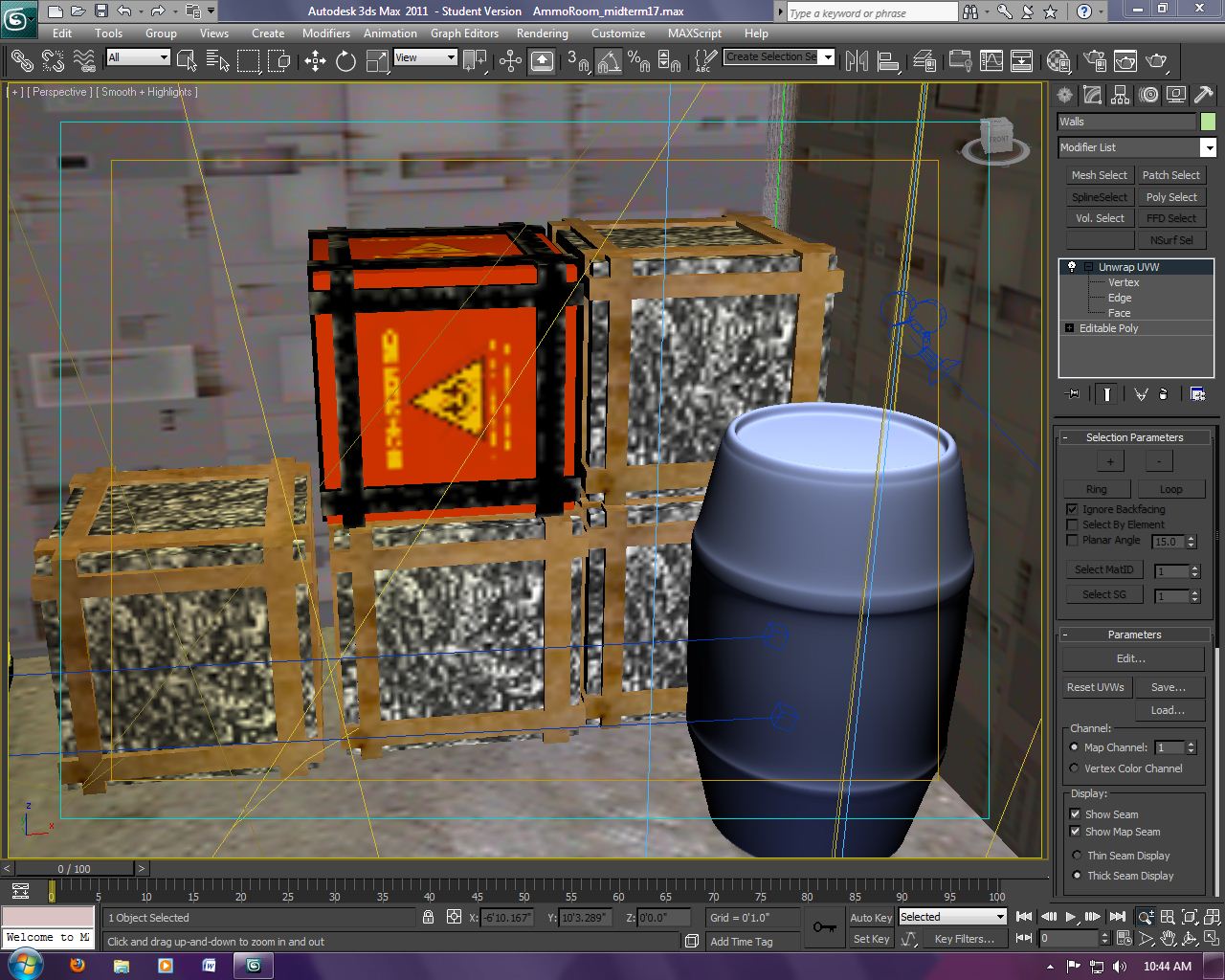
Task: Choose the Bind to Space Warp tool
Action: (84, 61)
